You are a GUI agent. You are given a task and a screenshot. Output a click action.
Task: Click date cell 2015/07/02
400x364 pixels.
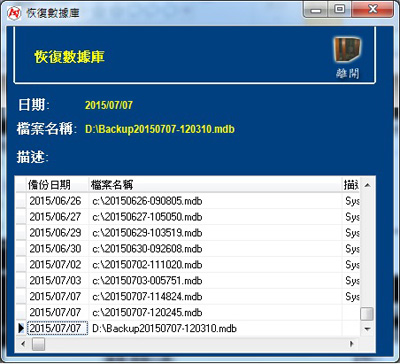pyautogui.click(x=57, y=265)
